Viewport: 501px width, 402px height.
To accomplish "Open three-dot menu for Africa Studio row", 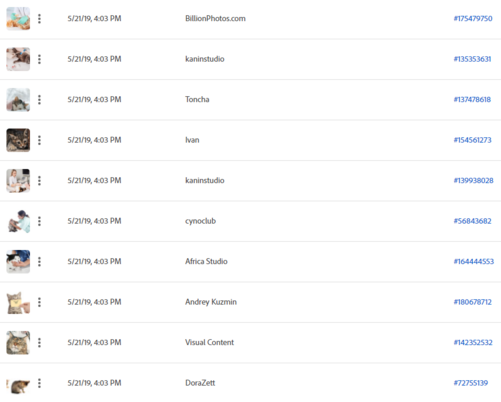I will [39, 262].
